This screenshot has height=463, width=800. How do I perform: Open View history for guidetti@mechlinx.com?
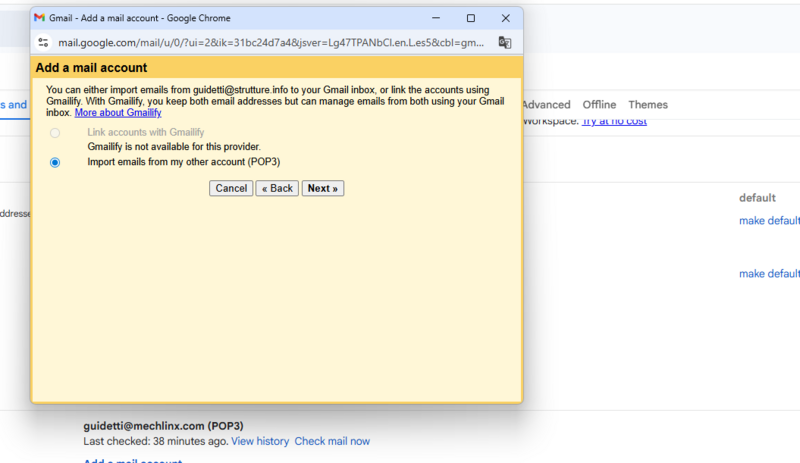(x=260, y=441)
